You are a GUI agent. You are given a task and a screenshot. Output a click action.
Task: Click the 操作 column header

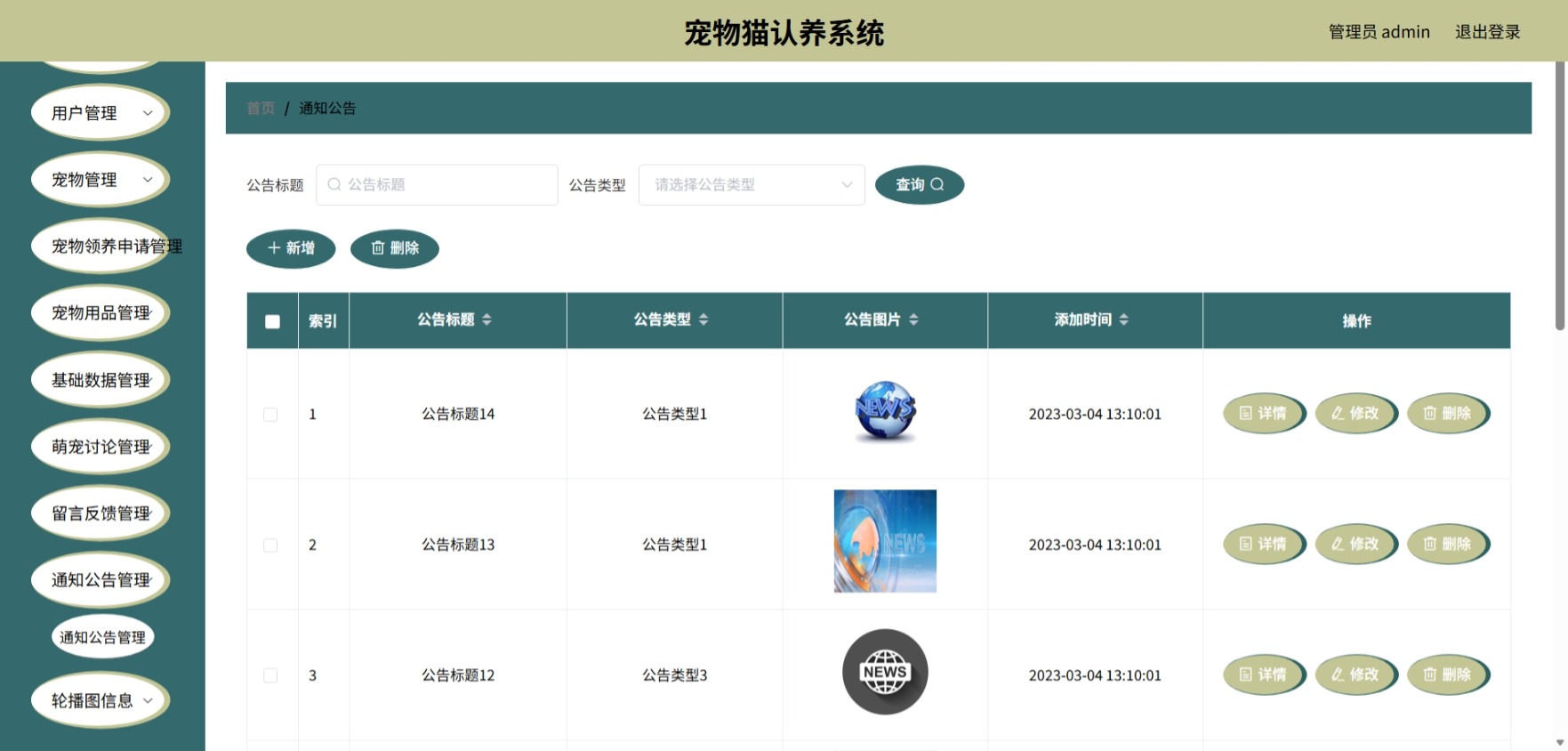tap(1356, 320)
